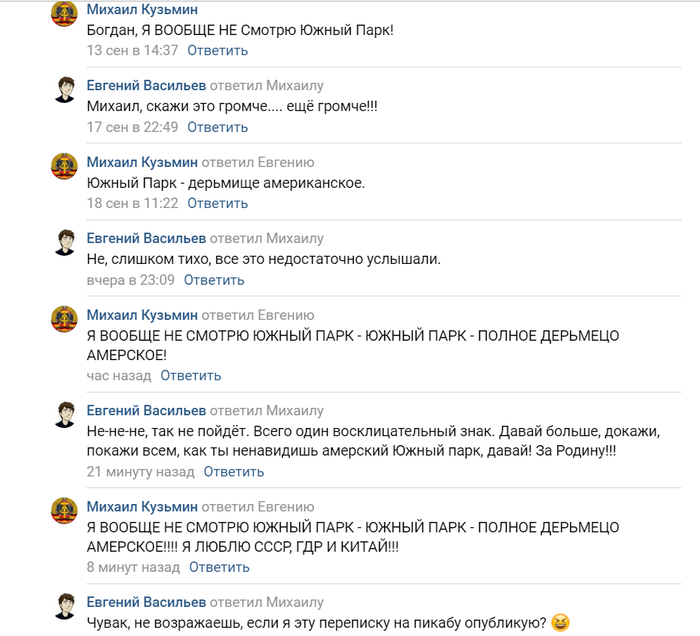
Task: Click Евгений's avatar beside "скажи это громче" comment
Action: point(65,89)
